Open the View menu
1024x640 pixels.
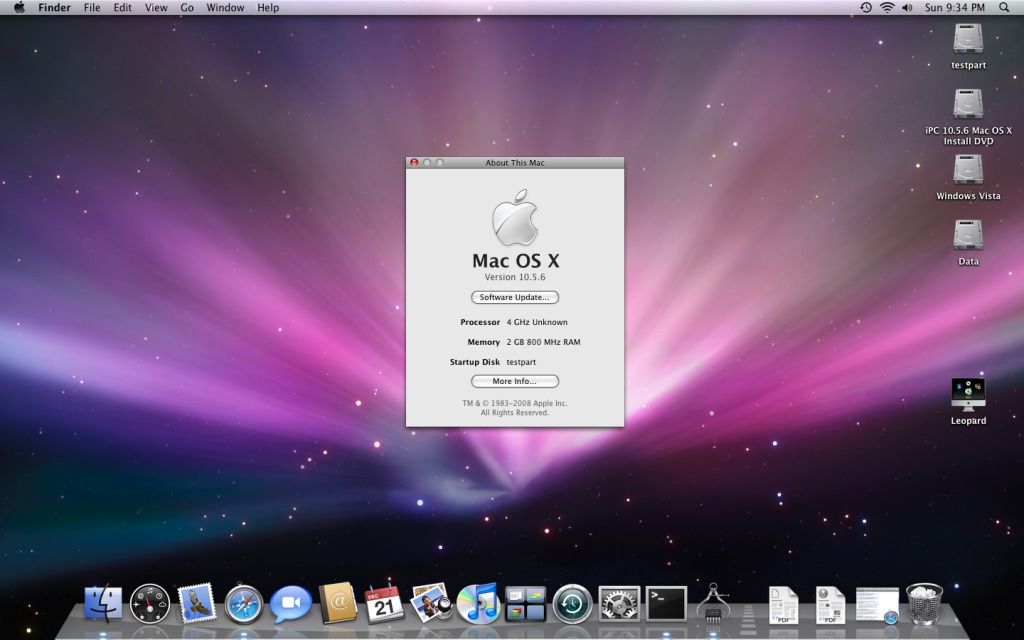click(x=156, y=7)
